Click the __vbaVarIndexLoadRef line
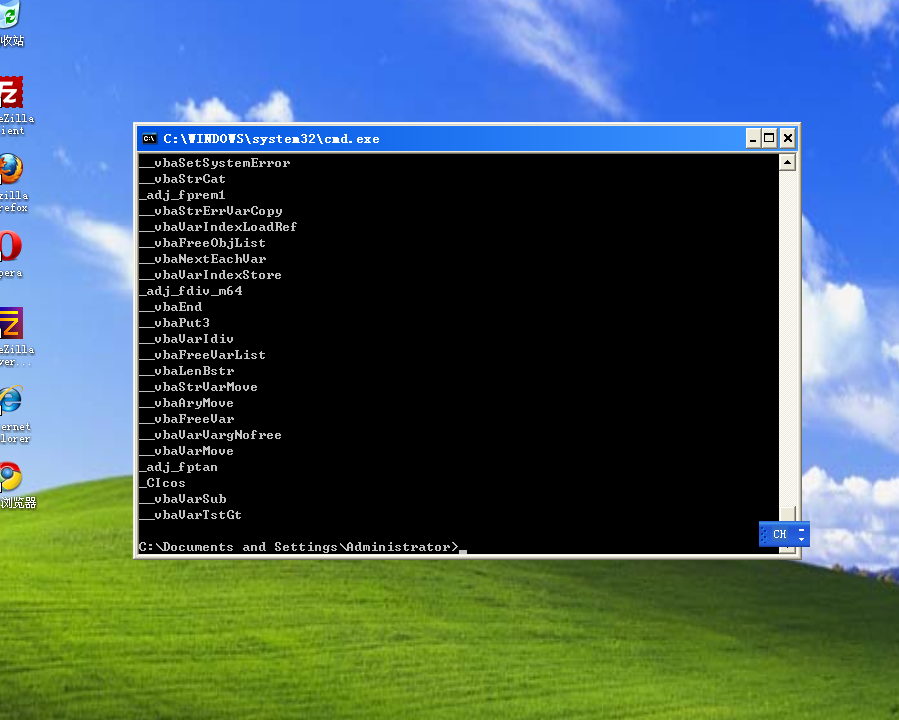 218,228
